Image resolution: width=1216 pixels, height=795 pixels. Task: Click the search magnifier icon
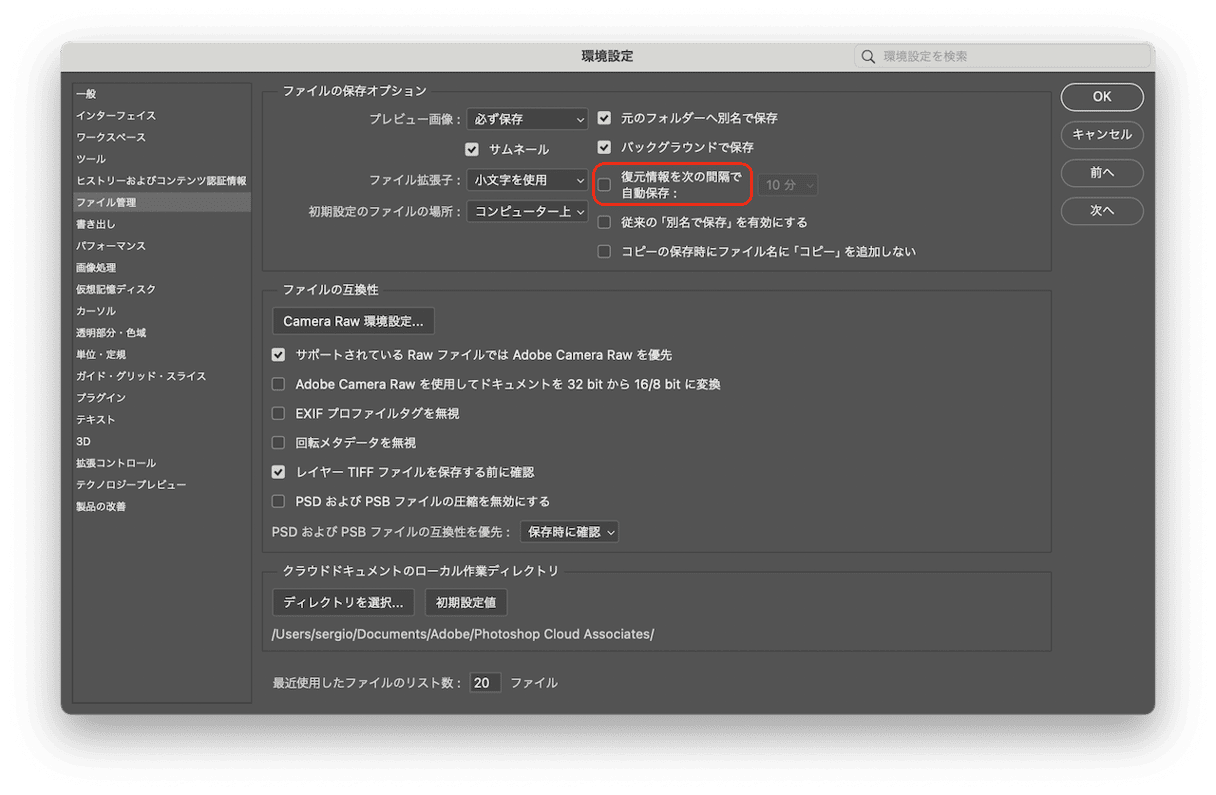coord(868,57)
